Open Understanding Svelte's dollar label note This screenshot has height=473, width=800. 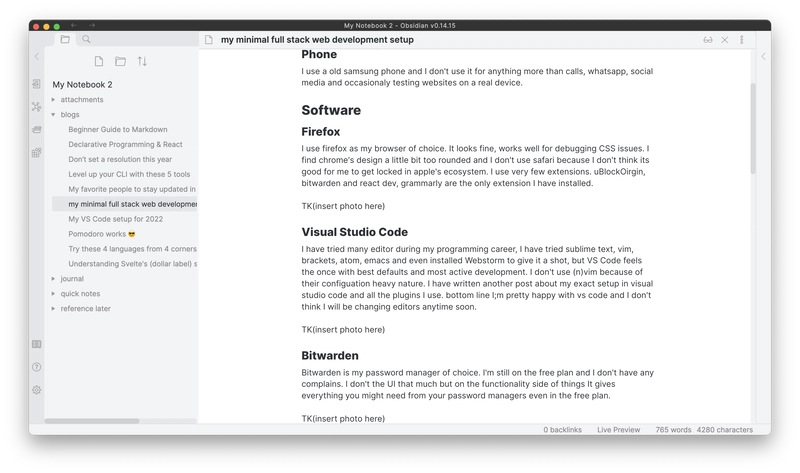[133, 264]
